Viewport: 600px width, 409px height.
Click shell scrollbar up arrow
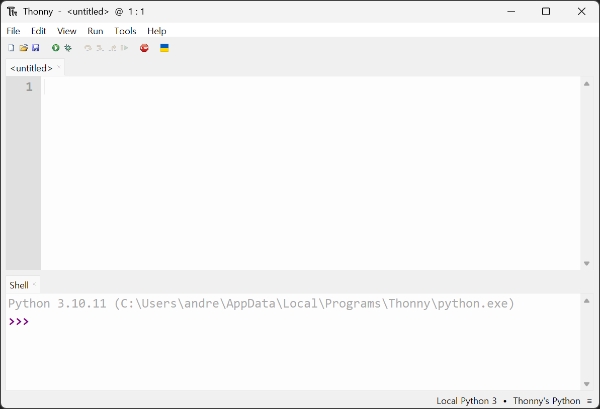point(587,301)
